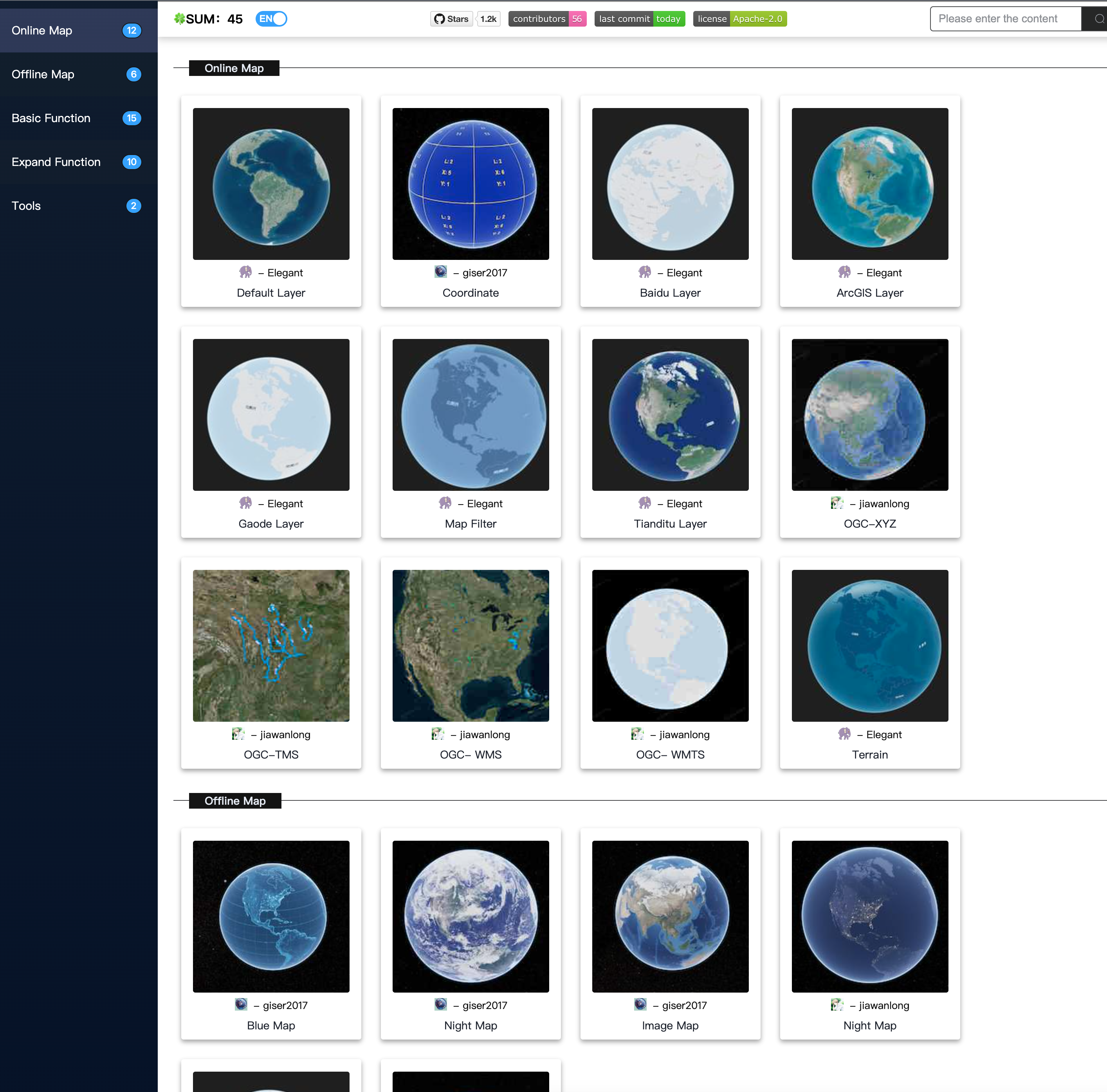
Task: Click Elegant avatar on Terrain card
Action: (x=845, y=734)
